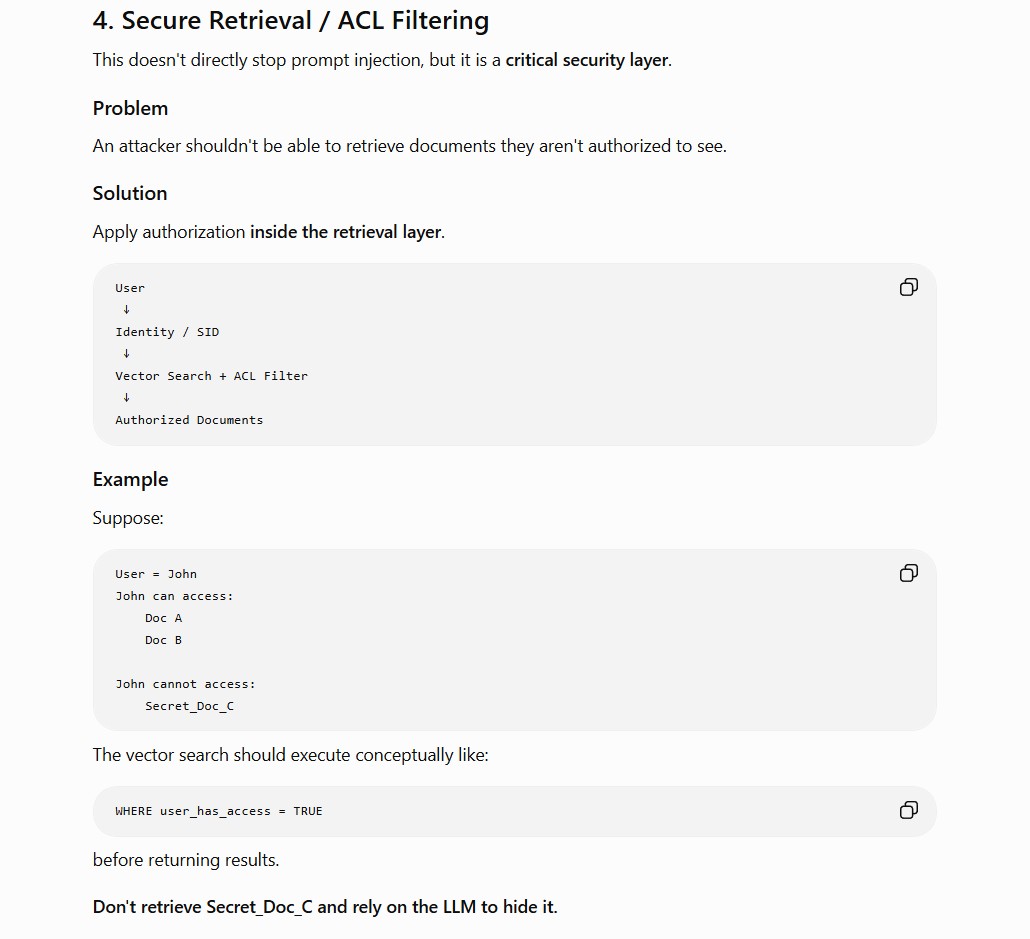Click the 'User = John' code line
This screenshot has width=1030, height=939.
[x=156, y=574]
